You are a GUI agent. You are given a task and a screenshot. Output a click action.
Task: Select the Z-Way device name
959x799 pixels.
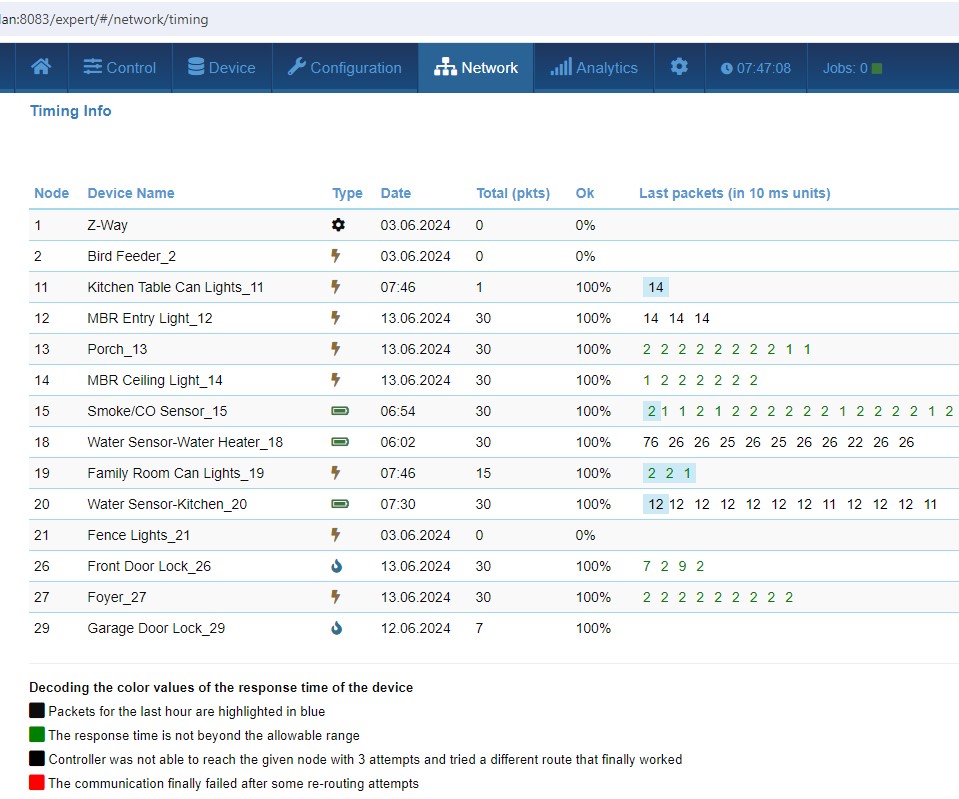(108, 225)
